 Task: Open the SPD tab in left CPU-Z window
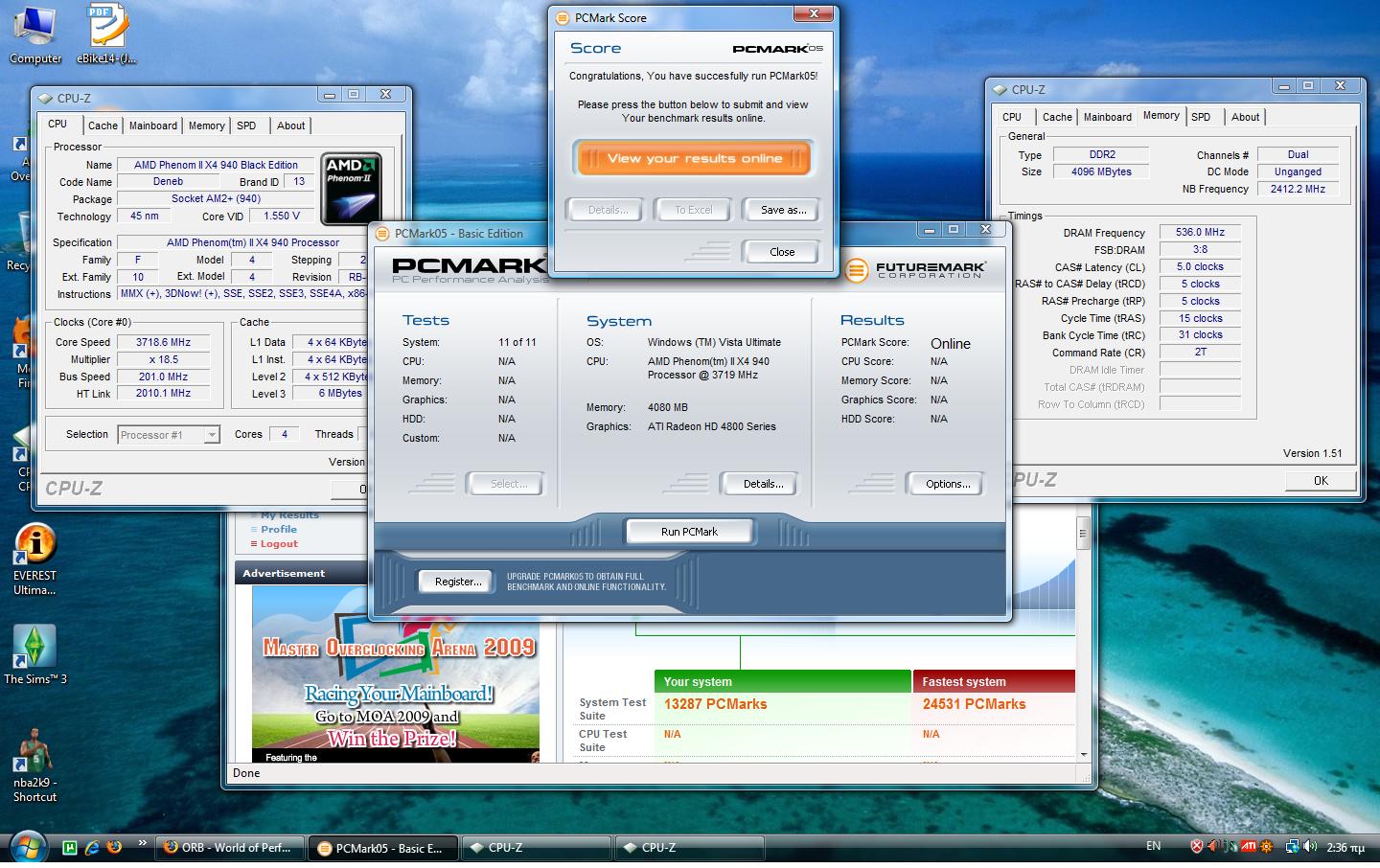[x=246, y=126]
